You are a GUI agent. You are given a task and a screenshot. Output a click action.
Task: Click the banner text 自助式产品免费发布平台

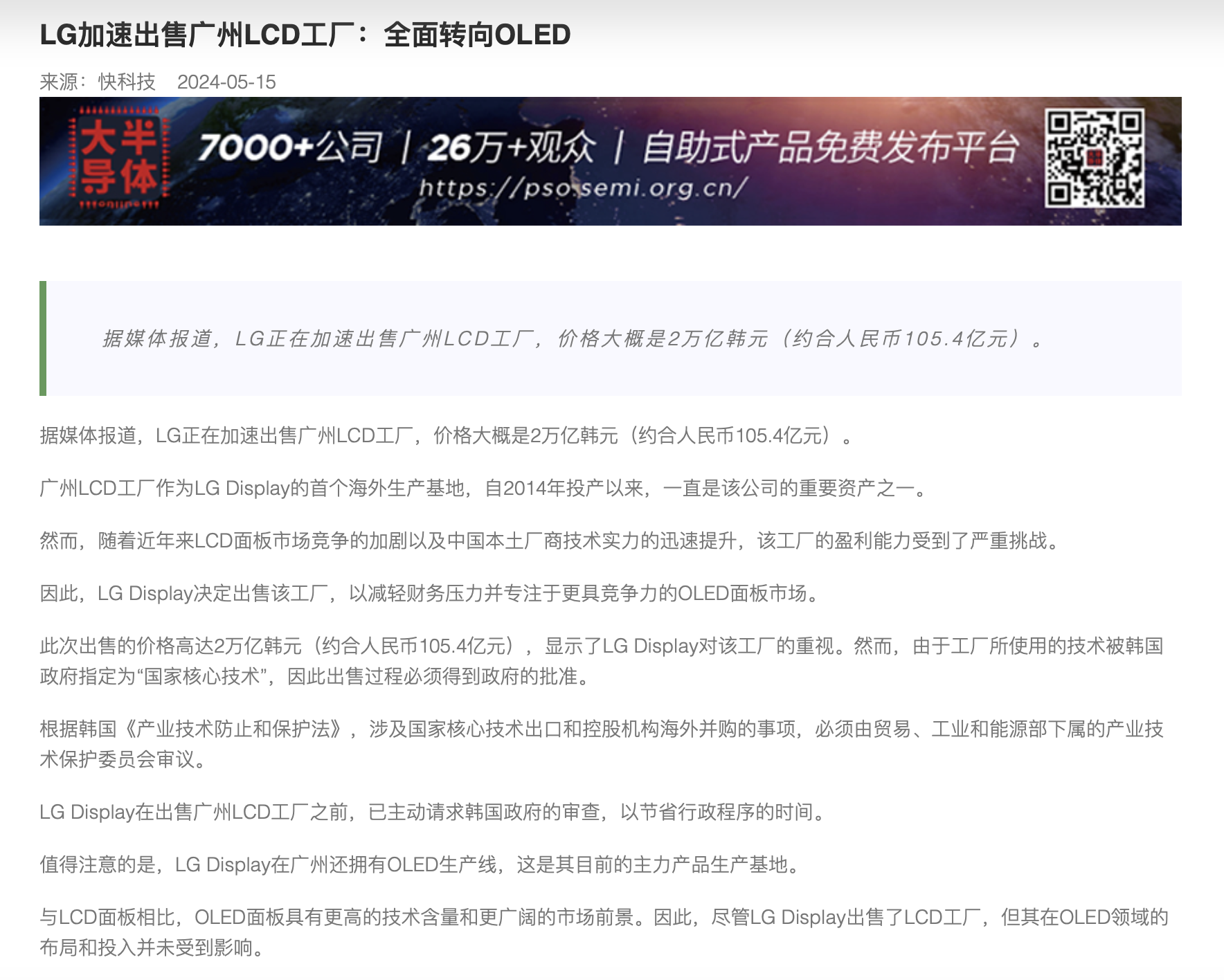click(830, 147)
